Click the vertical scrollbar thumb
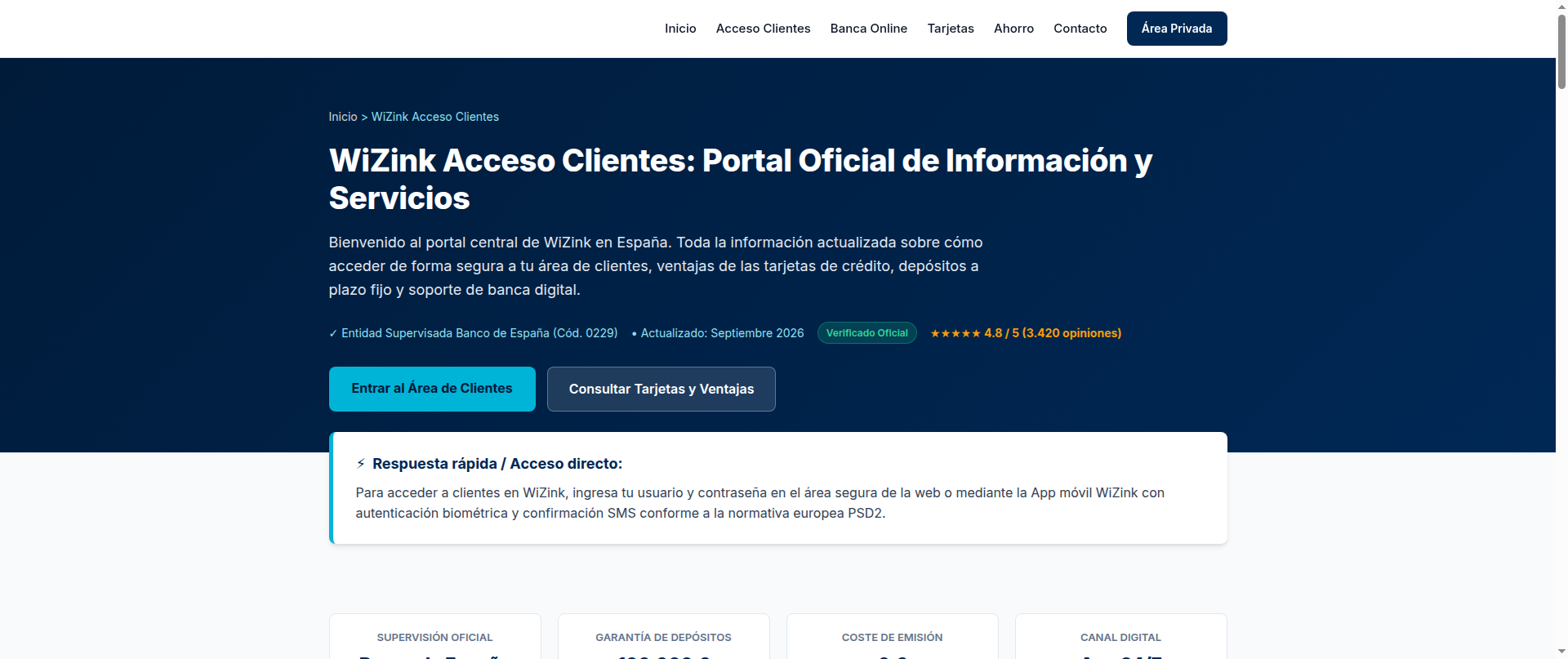 click(1561, 51)
